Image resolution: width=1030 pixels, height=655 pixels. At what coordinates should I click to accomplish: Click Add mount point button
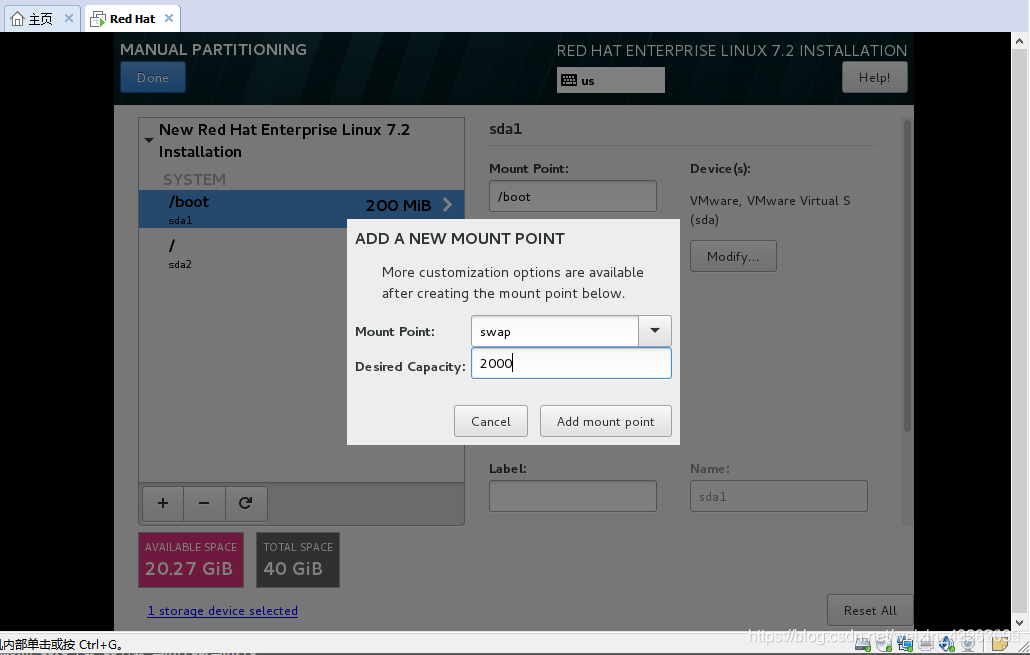coord(606,421)
